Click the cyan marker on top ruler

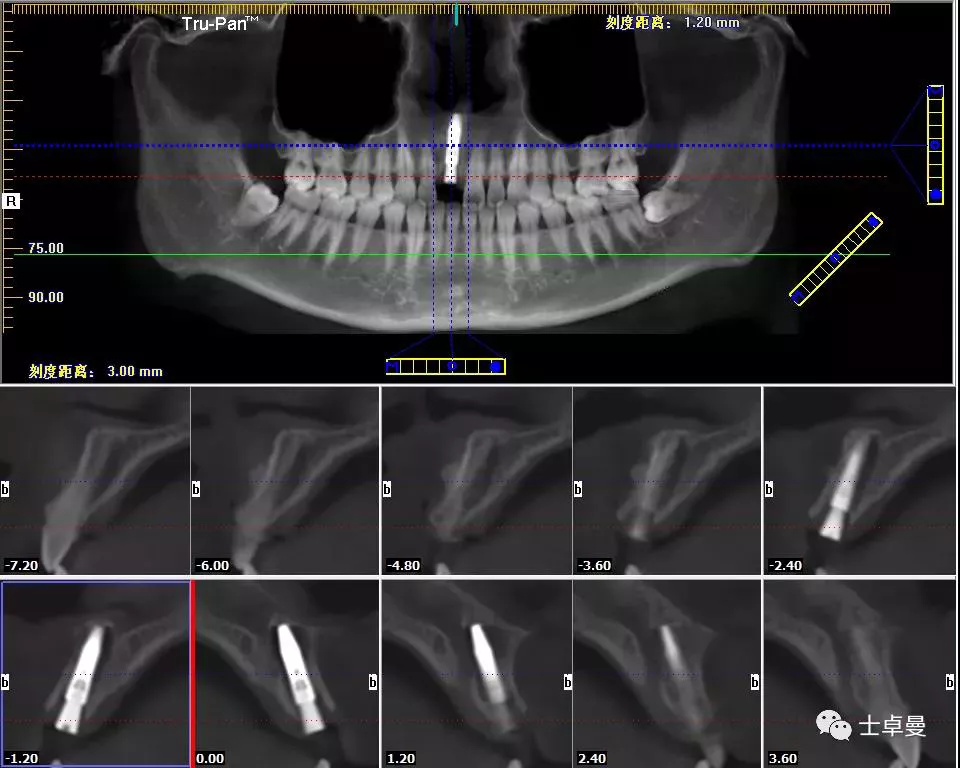[x=456, y=14]
